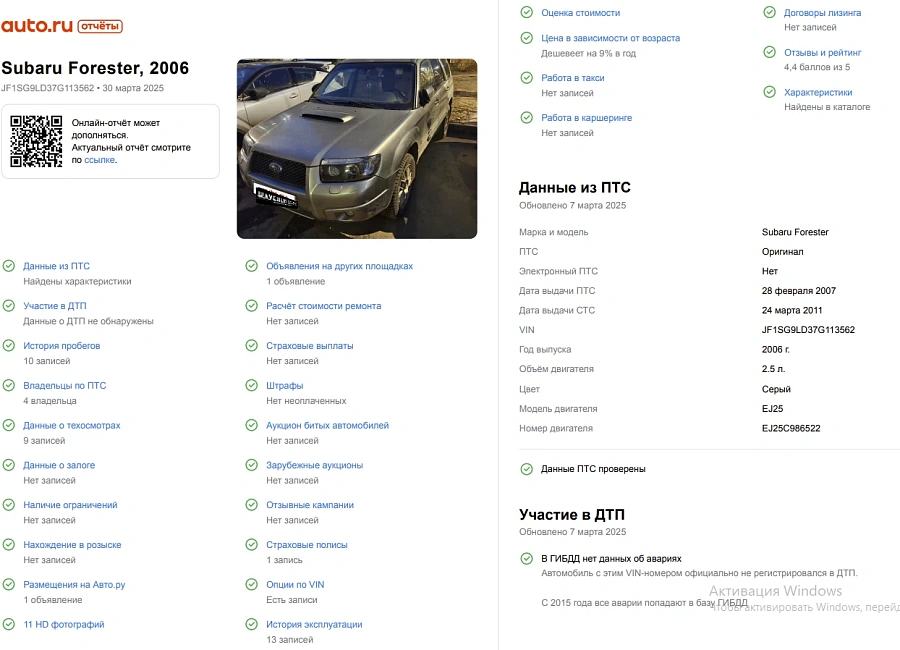The width and height of the screenshot is (900, 650).
Task: Click check icon beside 'Данные ПТС проверены'
Action: (x=526, y=469)
